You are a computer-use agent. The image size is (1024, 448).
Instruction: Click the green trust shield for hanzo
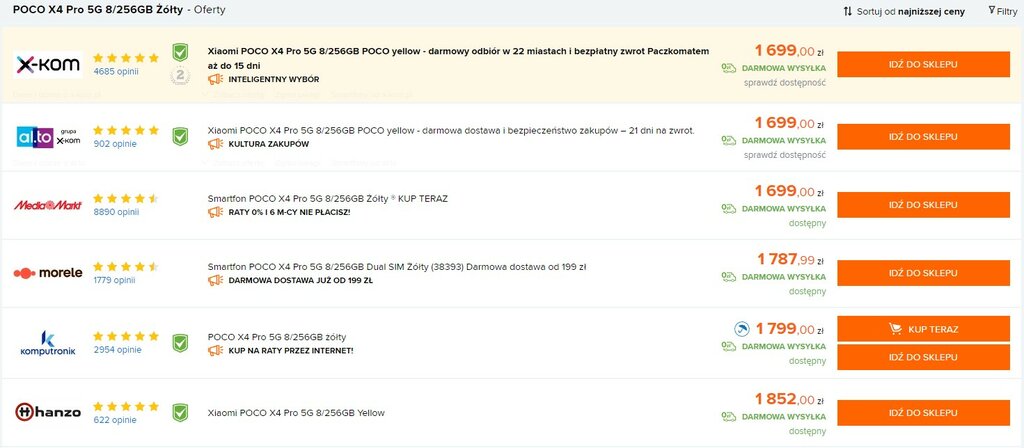tap(180, 412)
